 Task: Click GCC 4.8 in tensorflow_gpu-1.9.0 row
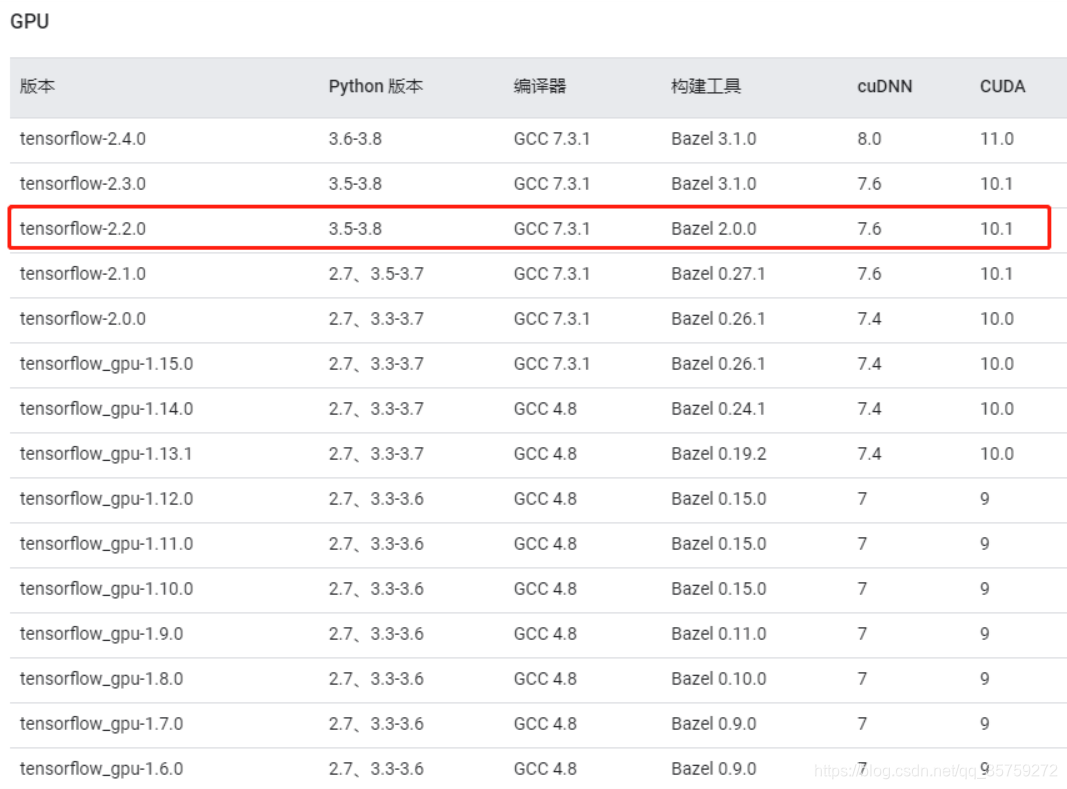pyautogui.click(x=545, y=634)
